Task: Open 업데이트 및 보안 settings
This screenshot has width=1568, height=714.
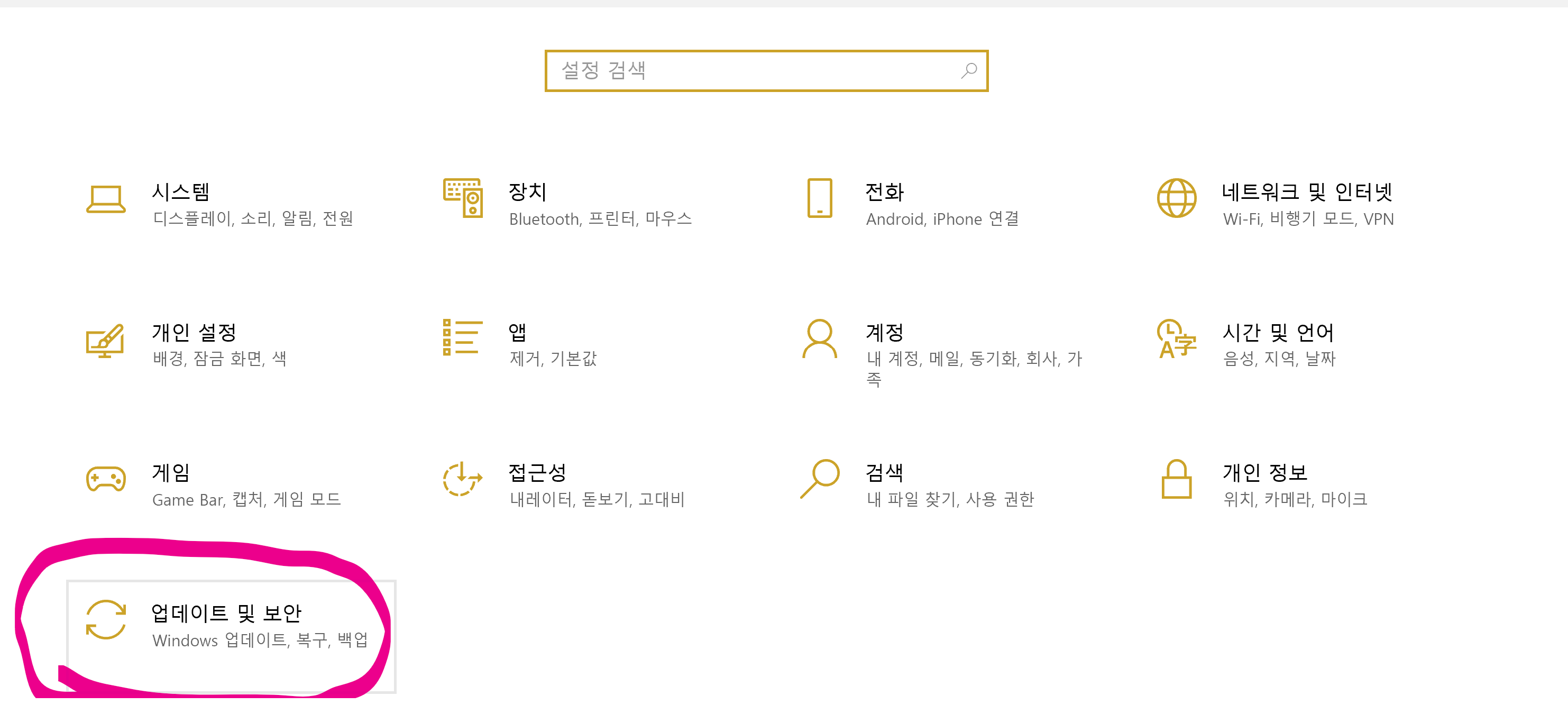Action: tap(226, 613)
